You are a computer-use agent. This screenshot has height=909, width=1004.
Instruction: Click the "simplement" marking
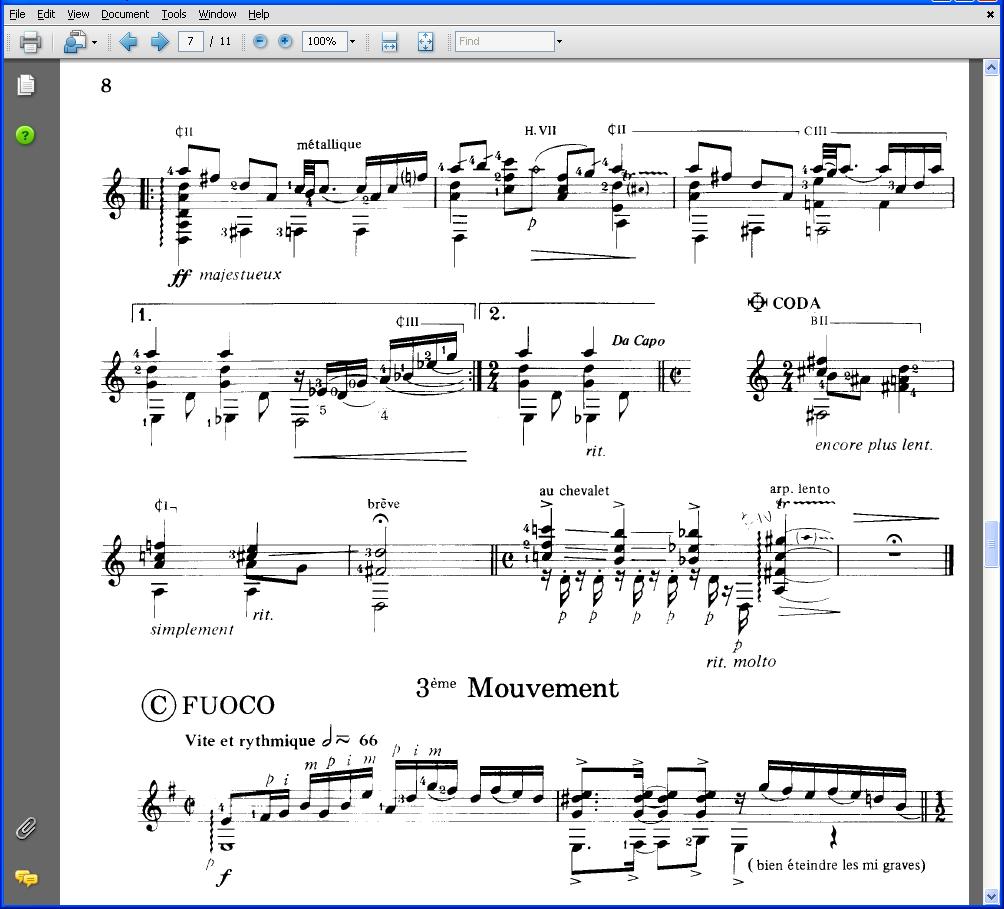tap(192, 630)
